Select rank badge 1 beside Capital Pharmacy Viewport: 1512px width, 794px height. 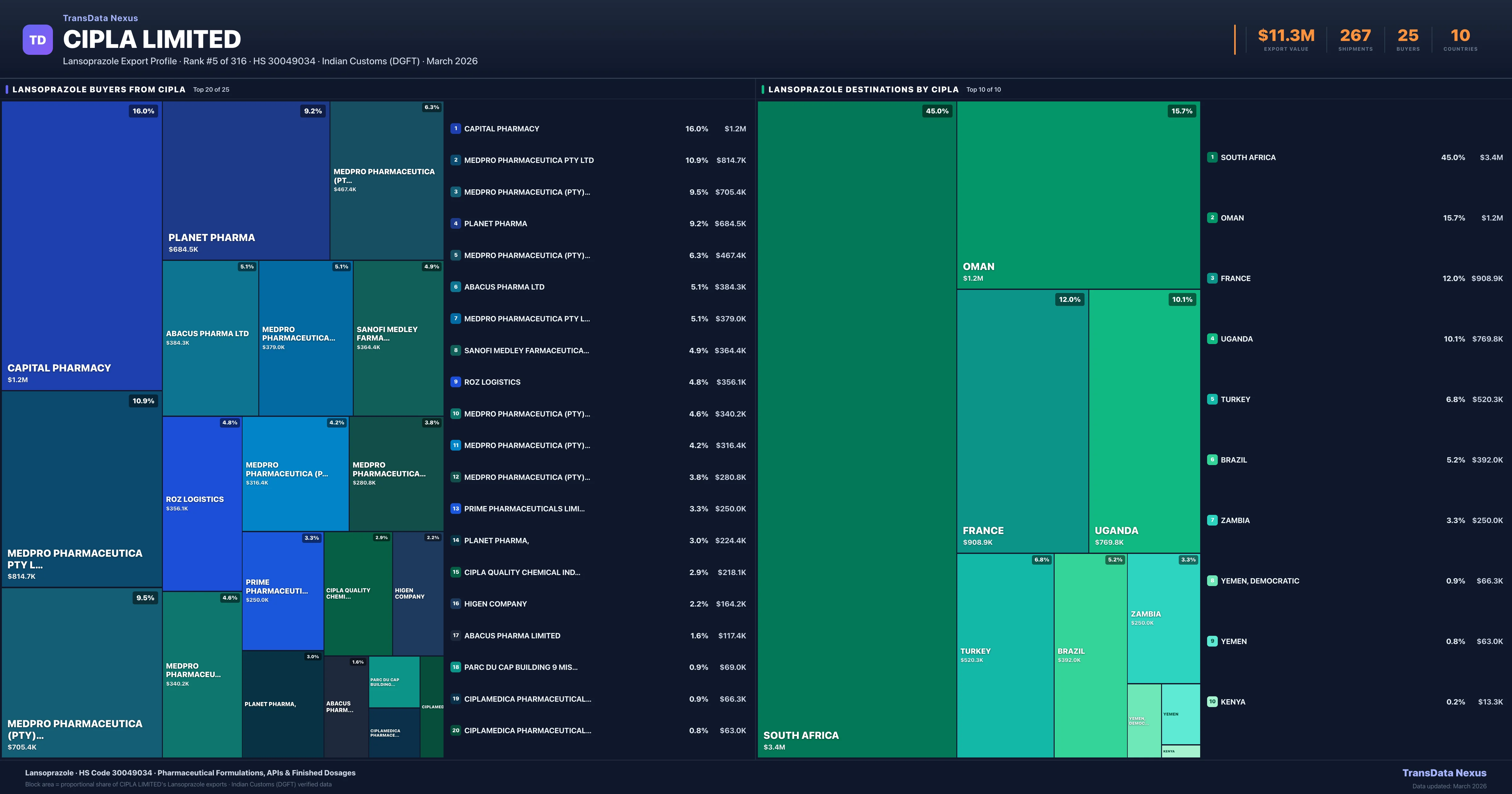tap(456, 128)
